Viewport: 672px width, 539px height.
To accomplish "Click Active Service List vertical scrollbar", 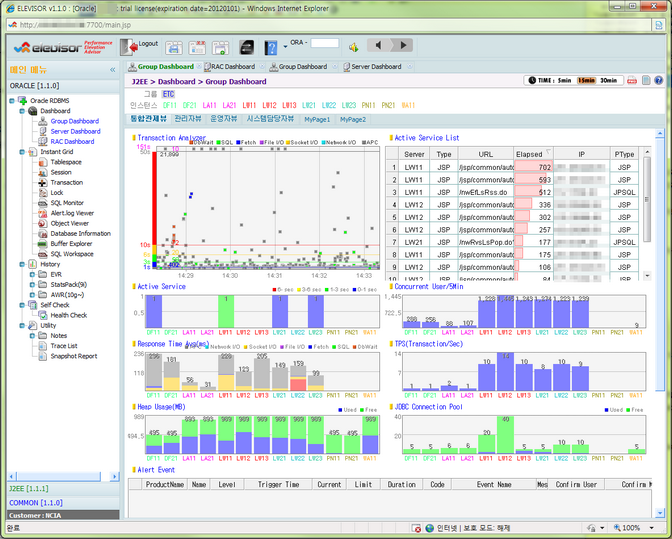I will [x=647, y=213].
